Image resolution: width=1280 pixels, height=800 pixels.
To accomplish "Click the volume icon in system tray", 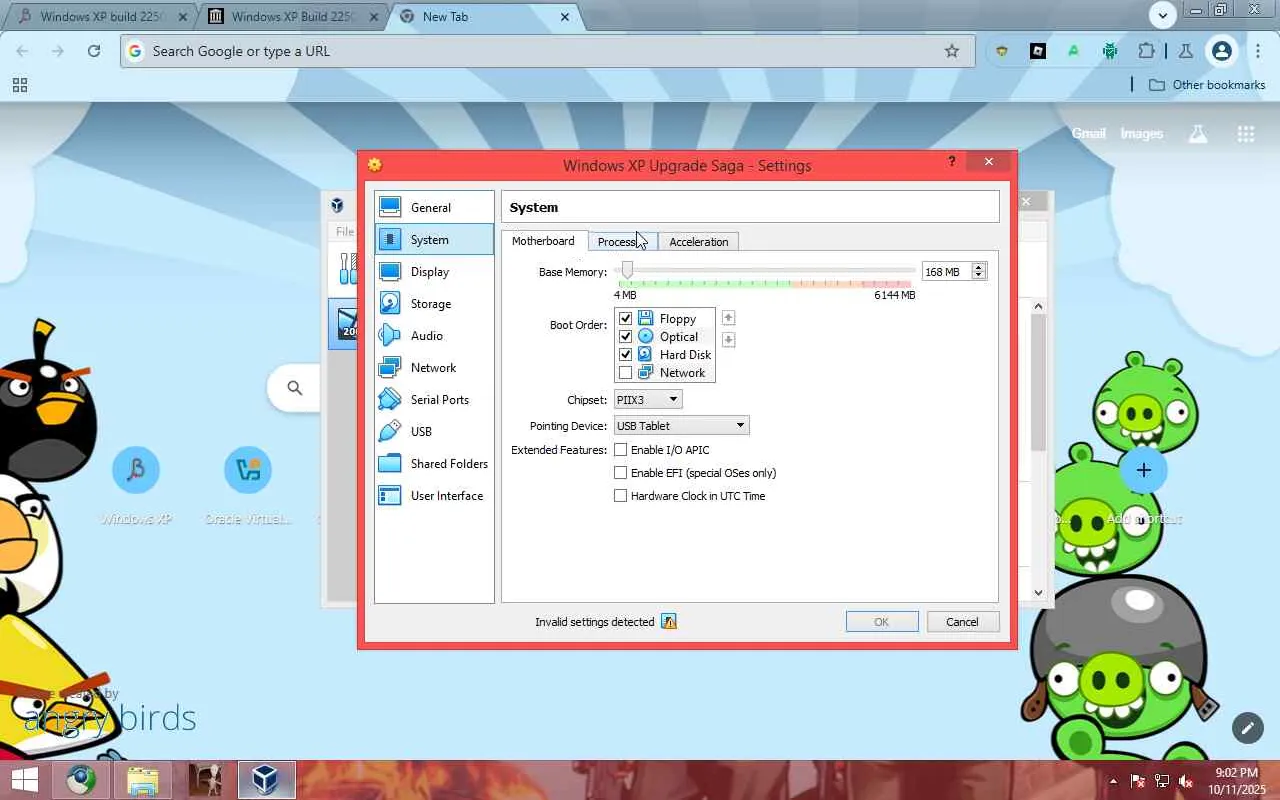I will (1186, 781).
